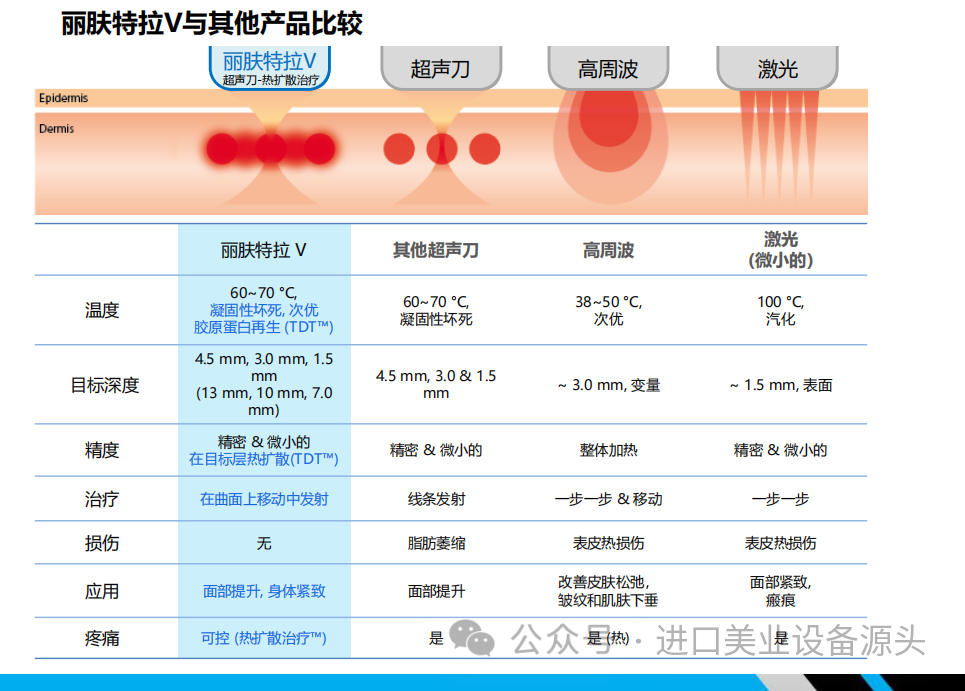Select the 高周波 device tab
This screenshot has height=691, width=965.
(x=608, y=68)
